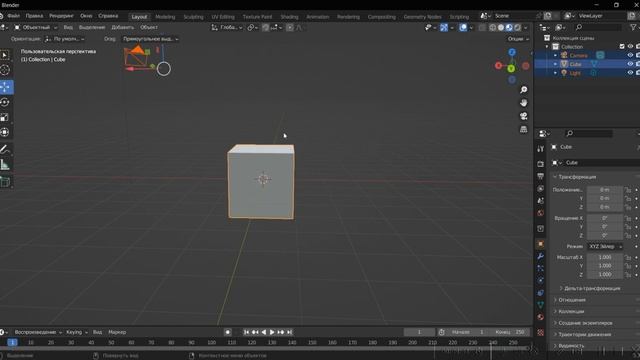Switch perspective/orthographic grid icon

524,129
